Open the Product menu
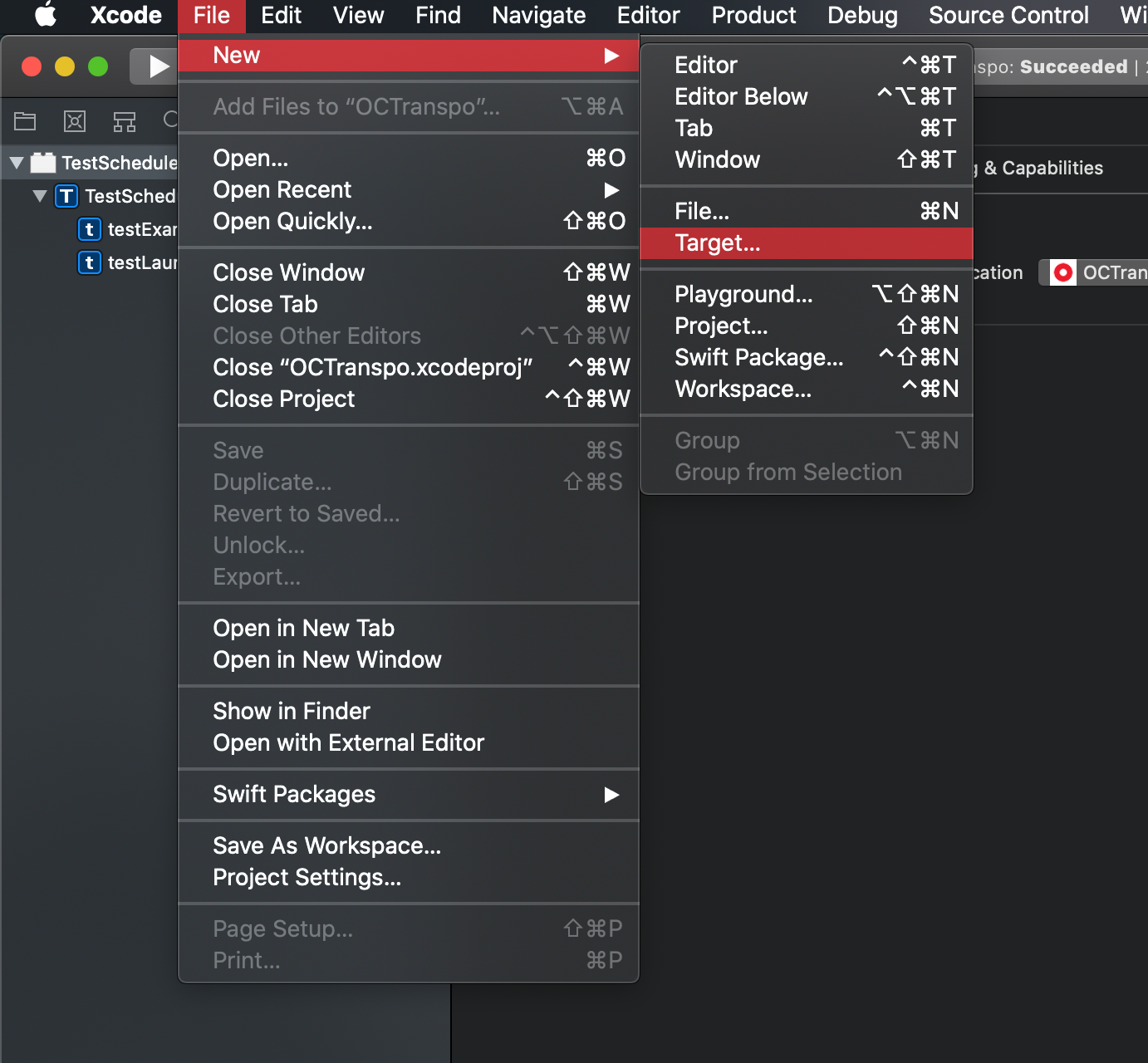The height and width of the screenshot is (1063, 1148). 753,15
